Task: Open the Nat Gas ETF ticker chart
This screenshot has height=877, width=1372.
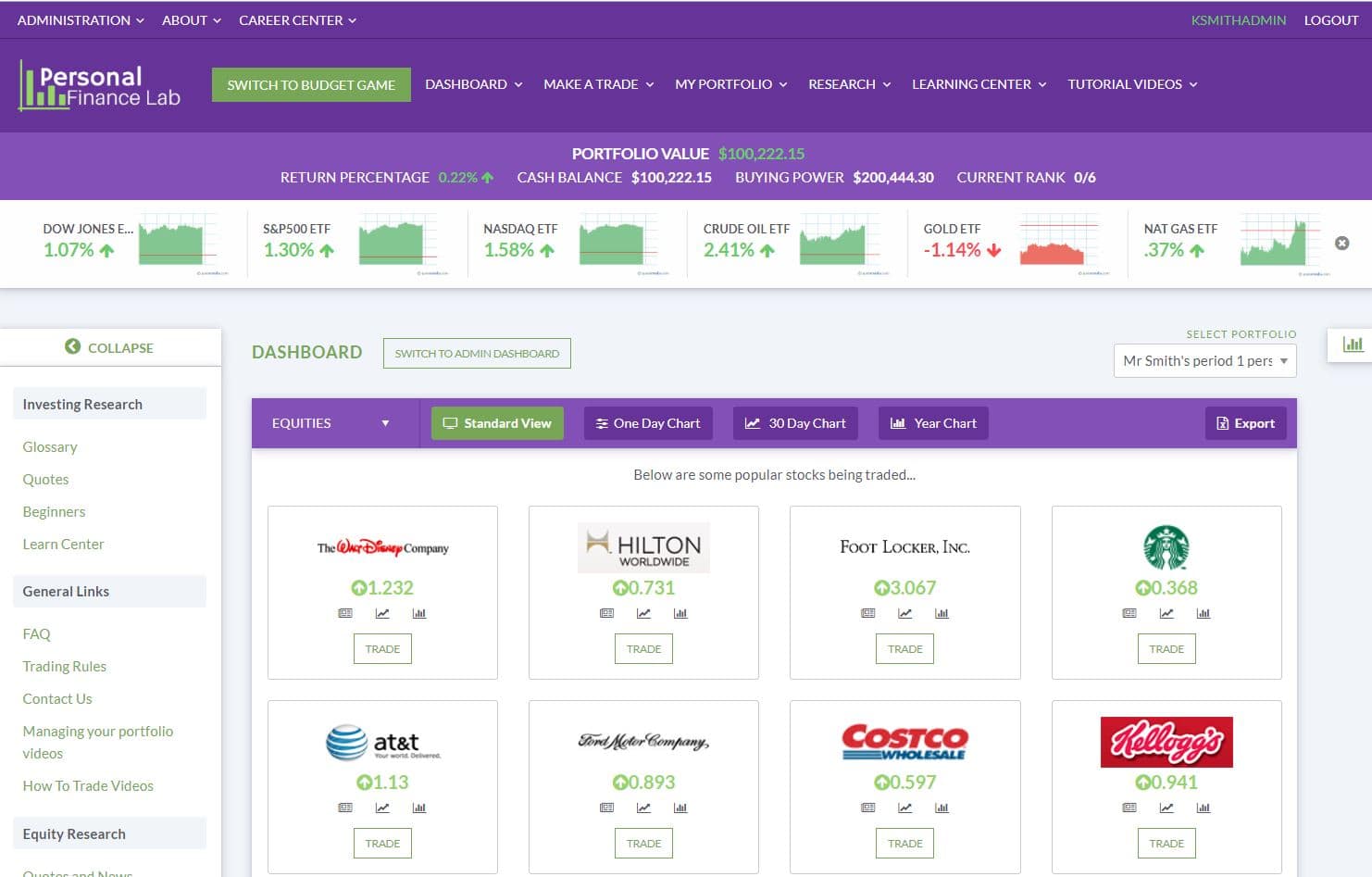Action: click(1279, 243)
